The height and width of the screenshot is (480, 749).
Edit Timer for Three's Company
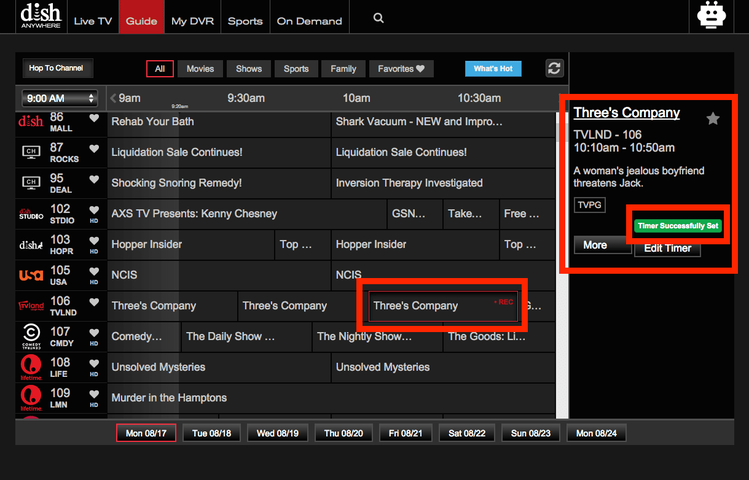pos(667,248)
